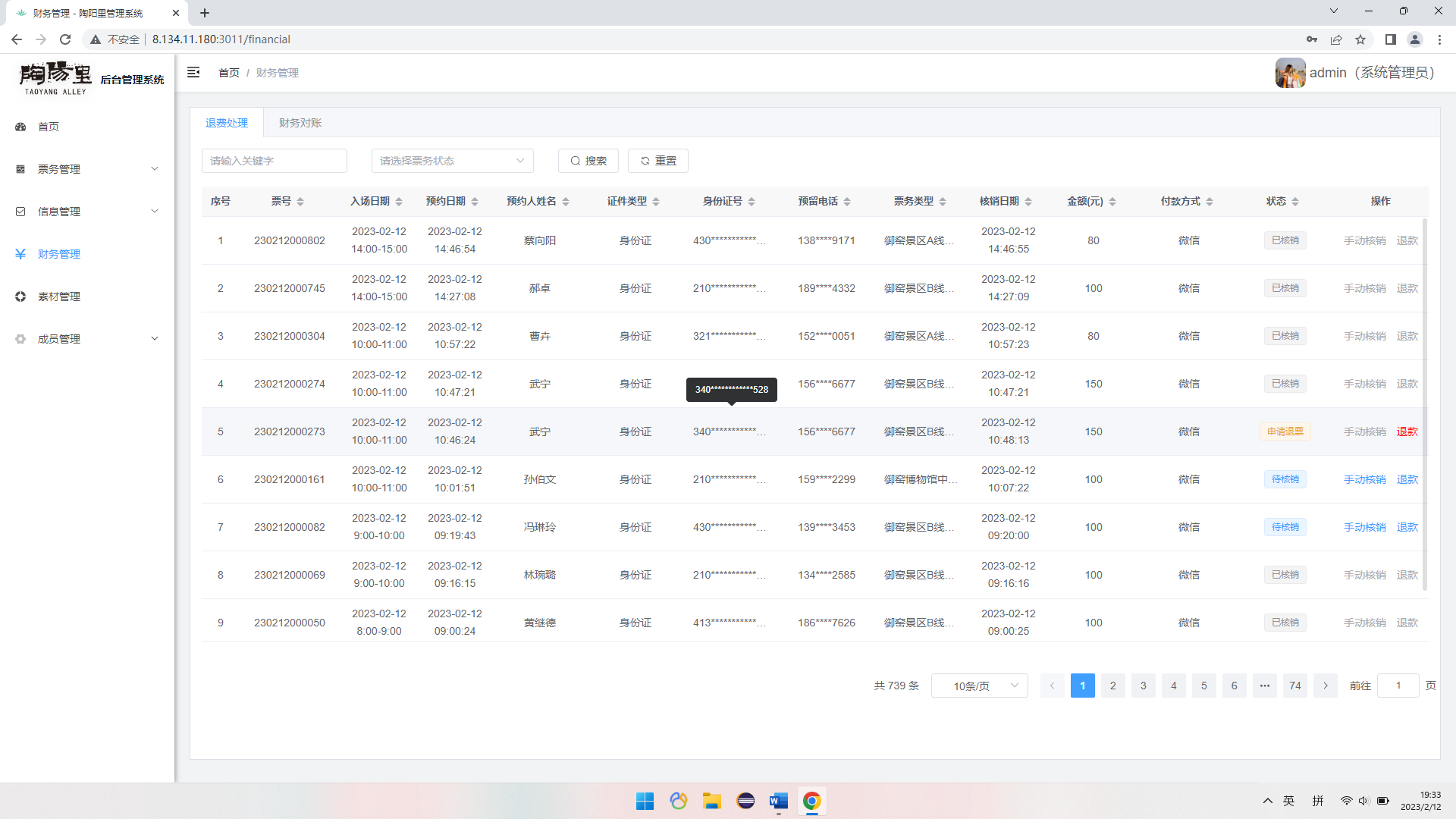Image resolution: width=1456 pixels, height=819 pixels.
Task: Focus the 请输入关键字 search field
Action: coord(274,161)
